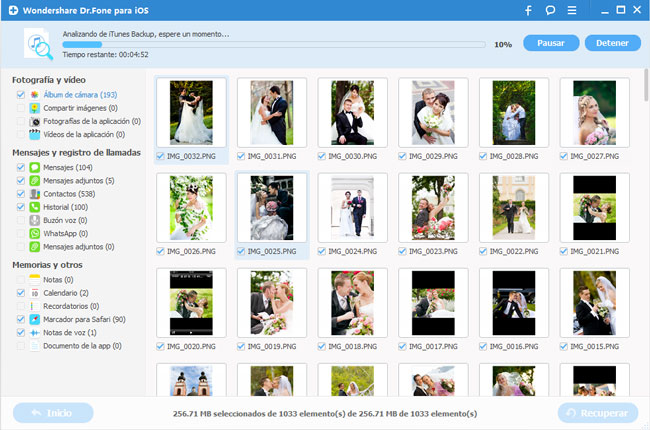650x430 pixels.
Task: Click the Safari bookmark compass icon
Action: point(35,320)
